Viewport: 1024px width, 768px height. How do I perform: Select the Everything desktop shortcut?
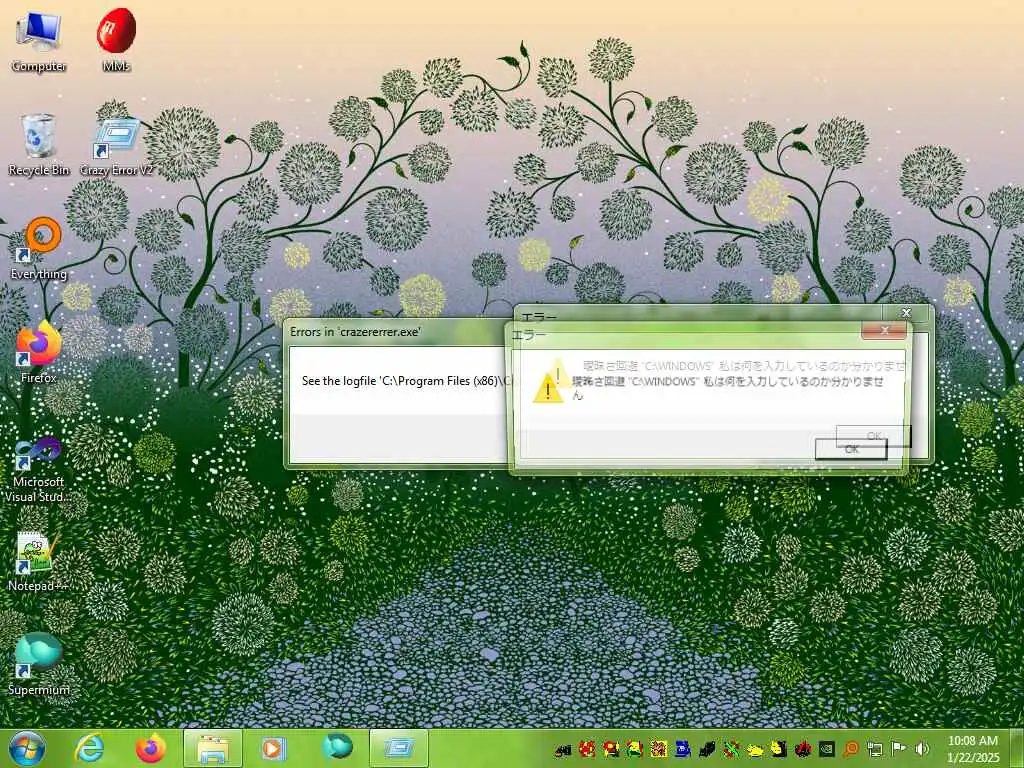click(x=39, y=249)
